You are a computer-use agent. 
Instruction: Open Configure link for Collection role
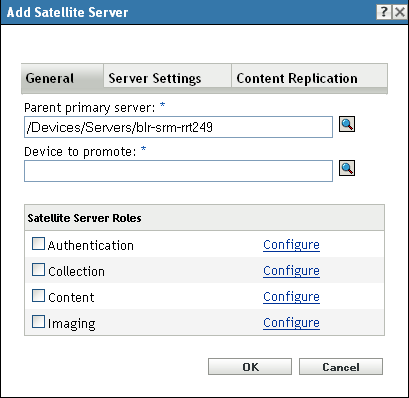(x=291, y=271)
